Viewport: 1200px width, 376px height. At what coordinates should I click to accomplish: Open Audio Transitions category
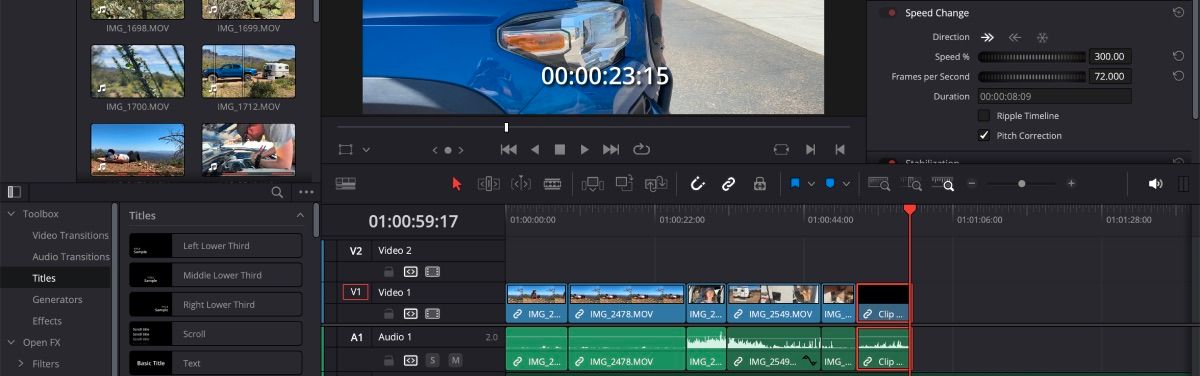(x=71, y=257)
